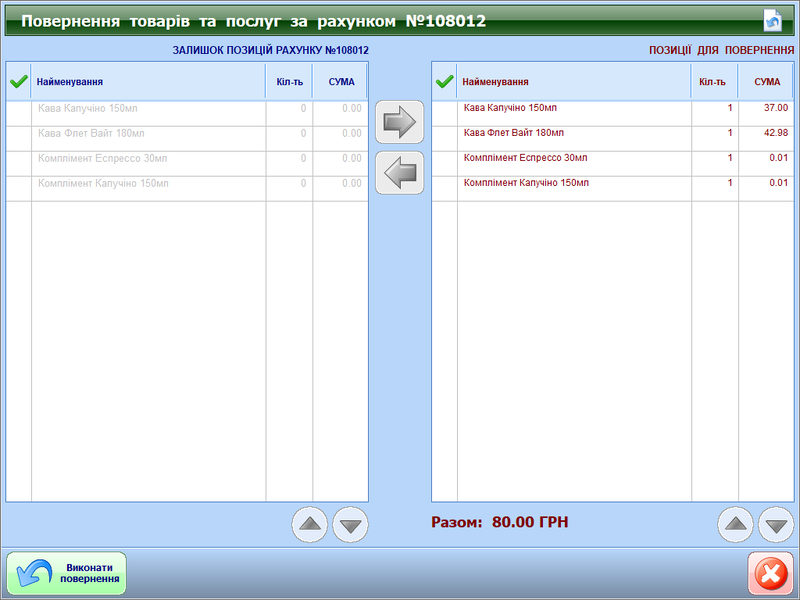Click Виконати повернення button
Viewport: 800px width, 600px height.
click(x=67, y=573)
